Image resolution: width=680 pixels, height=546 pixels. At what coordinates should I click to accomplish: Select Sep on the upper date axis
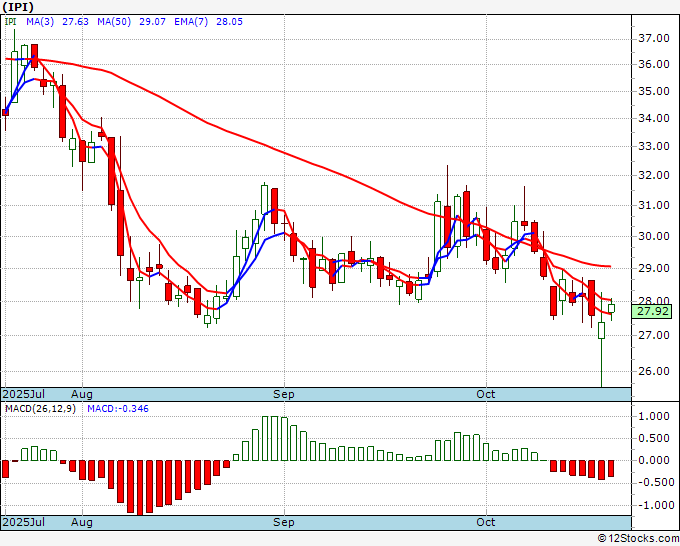(284, 394)
